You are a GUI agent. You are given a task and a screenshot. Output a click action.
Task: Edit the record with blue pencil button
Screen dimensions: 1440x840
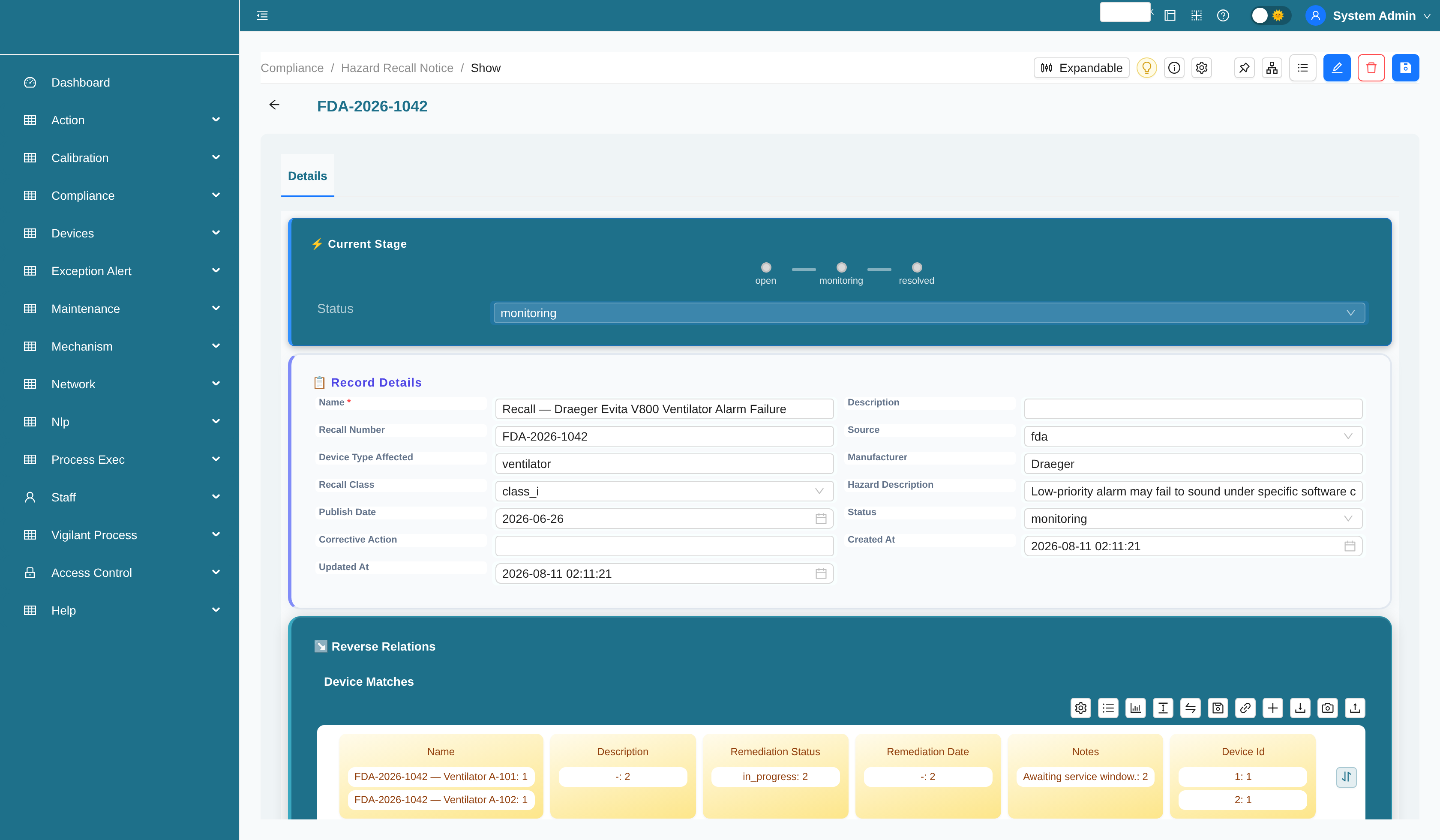click(x=1337, y=68)
